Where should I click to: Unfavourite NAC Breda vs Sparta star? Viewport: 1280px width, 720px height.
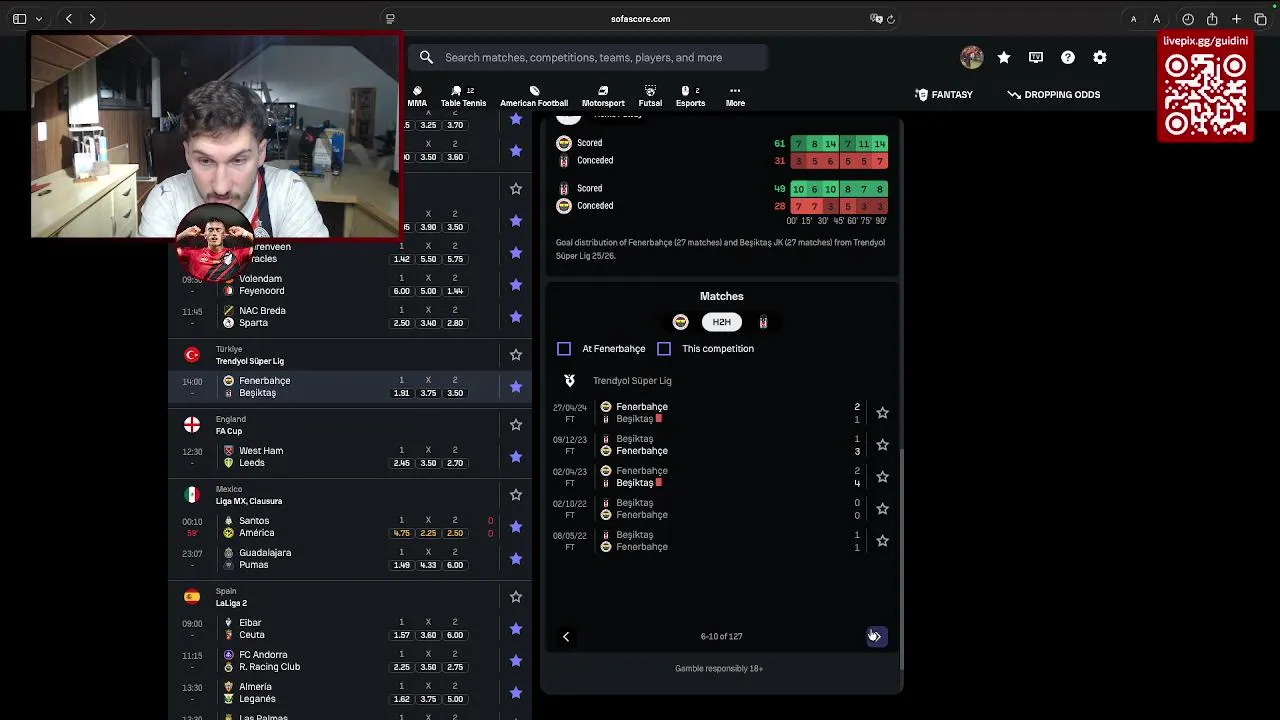(516, 317)
